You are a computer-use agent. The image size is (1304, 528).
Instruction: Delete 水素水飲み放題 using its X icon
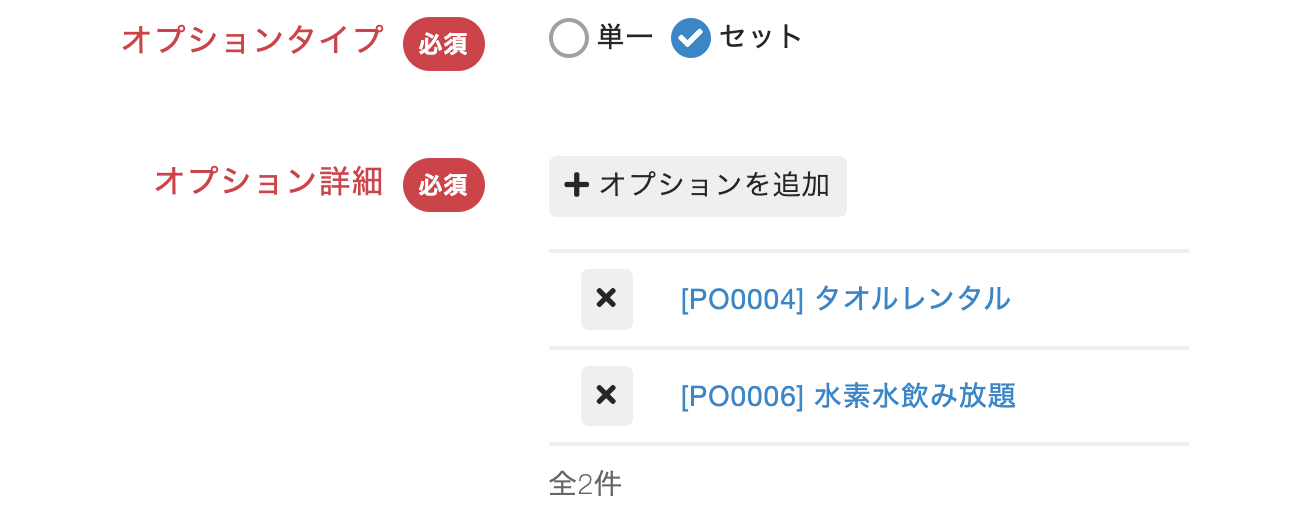[x=606, y=396]
